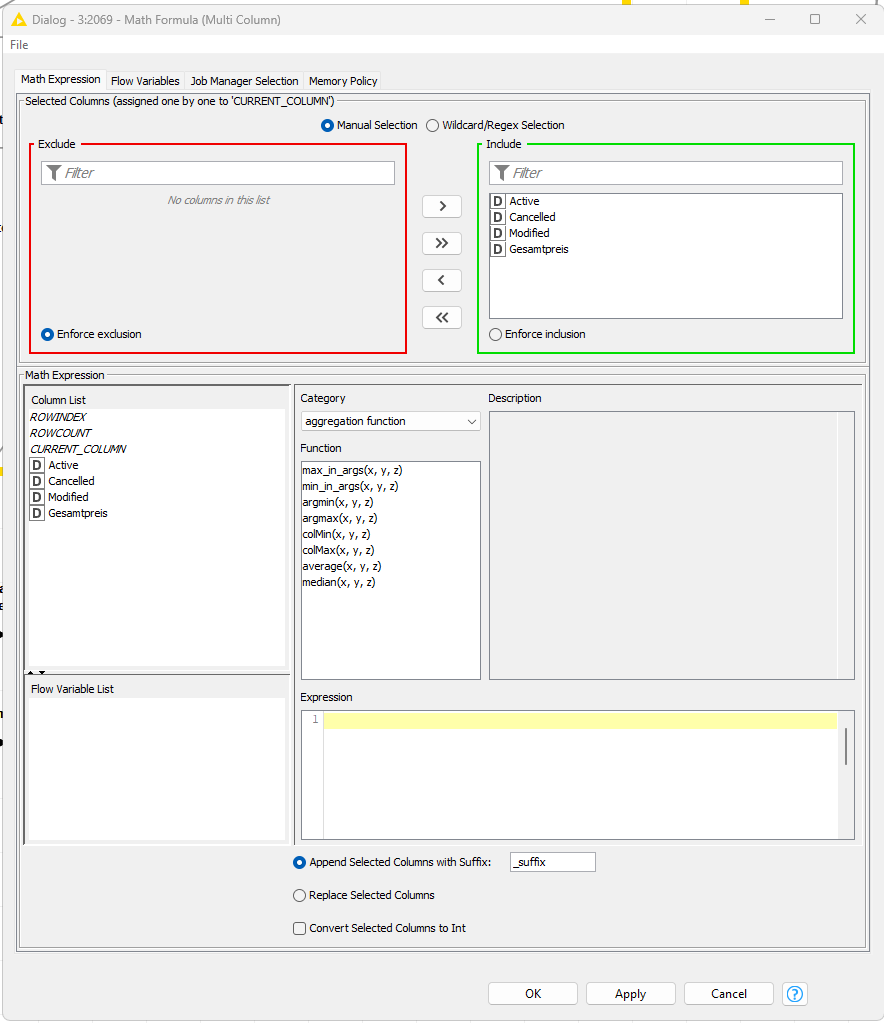Enable Convert Selected Columns to Int
Screen dimensions: 884x1023
[x=299, y=928]
